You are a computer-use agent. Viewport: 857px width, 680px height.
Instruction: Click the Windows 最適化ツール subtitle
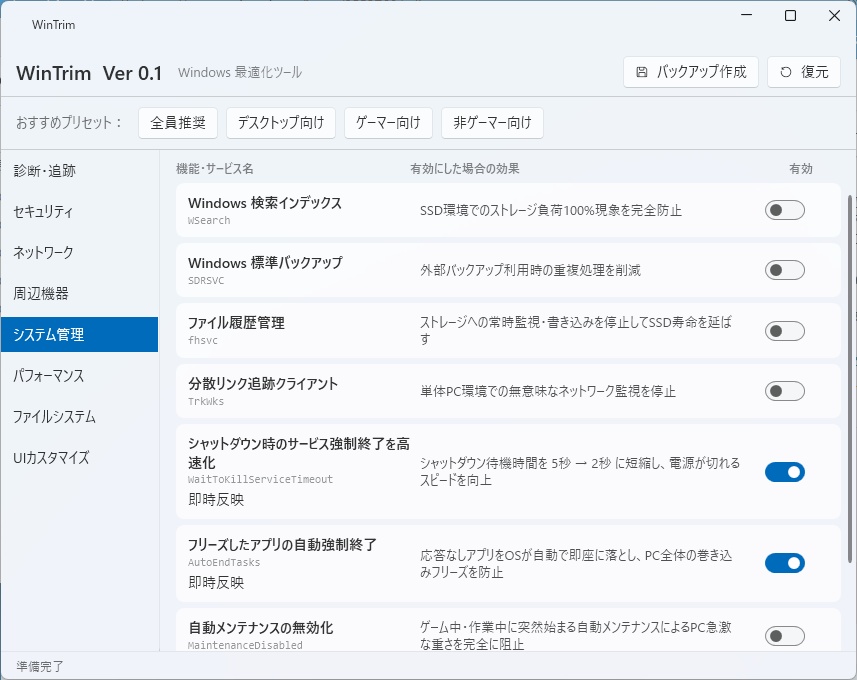point(240,72)
